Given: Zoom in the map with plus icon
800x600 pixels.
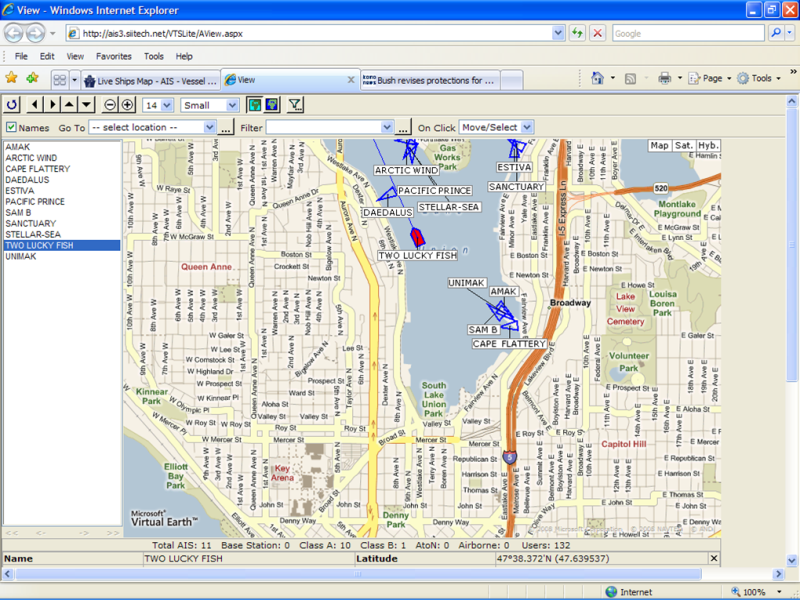Looking at the screenshot, I should click(127, 105).
